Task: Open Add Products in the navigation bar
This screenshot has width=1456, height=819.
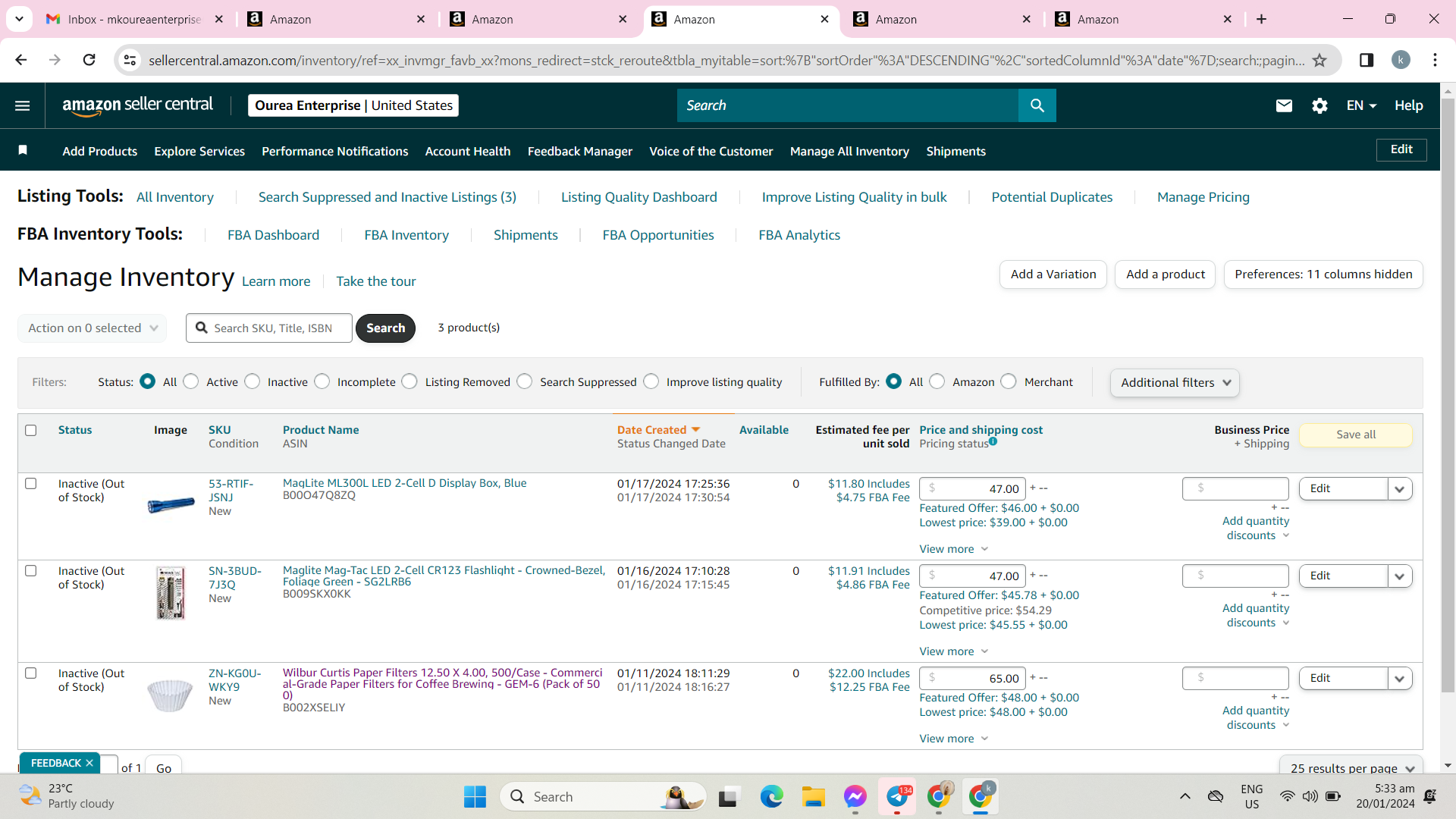Action: pyautogui.click(x=100, y=151)
